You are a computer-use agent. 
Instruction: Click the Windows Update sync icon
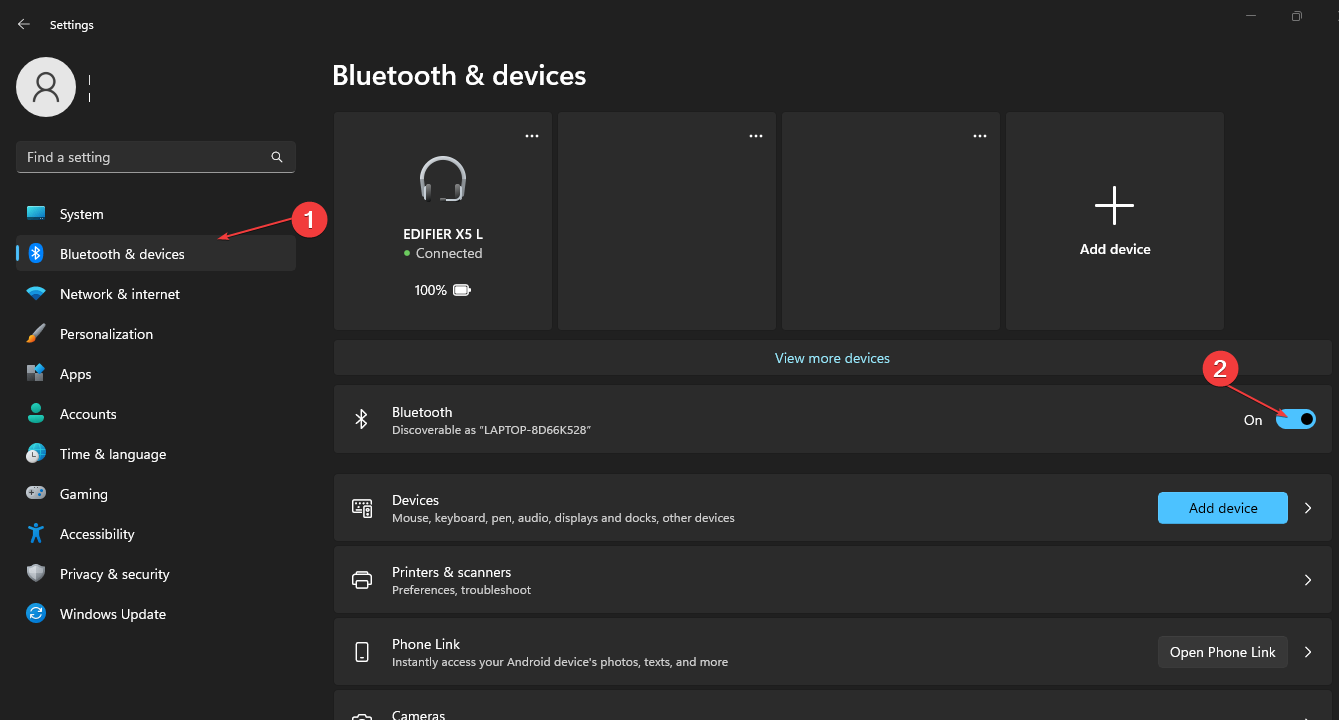[x=36, y=614]
